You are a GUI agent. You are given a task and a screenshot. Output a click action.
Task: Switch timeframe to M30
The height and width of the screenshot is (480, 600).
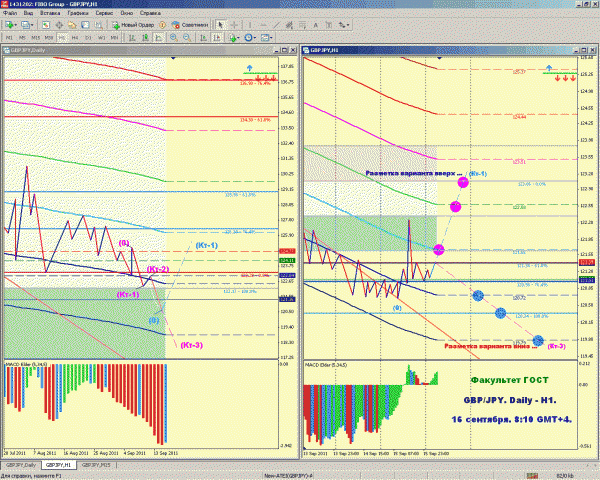(49, 38)
